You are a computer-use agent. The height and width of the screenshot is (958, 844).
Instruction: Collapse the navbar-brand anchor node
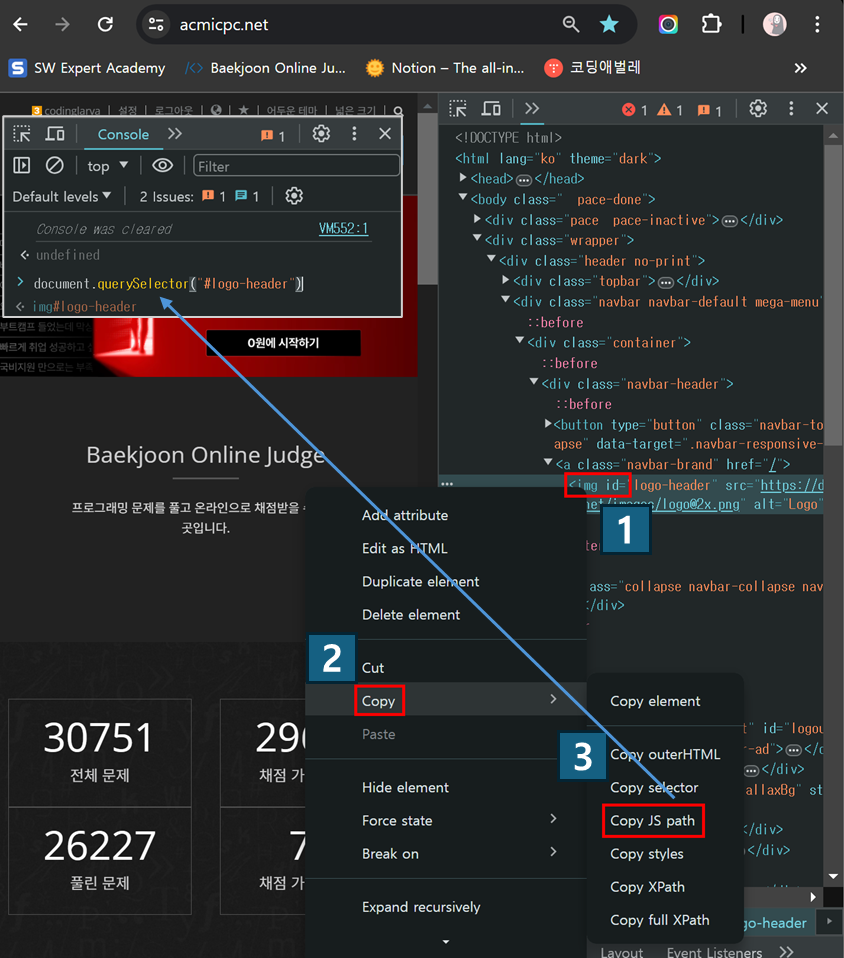(548, 463)
